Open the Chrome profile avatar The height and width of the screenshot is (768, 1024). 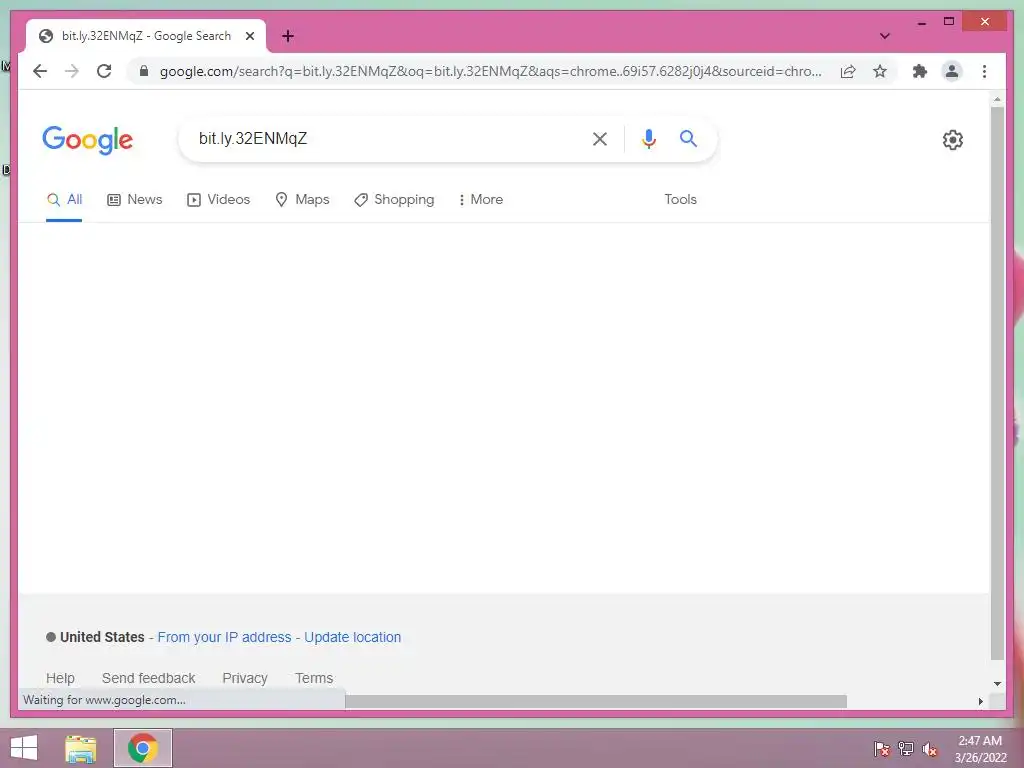click(x=952, y=71)
